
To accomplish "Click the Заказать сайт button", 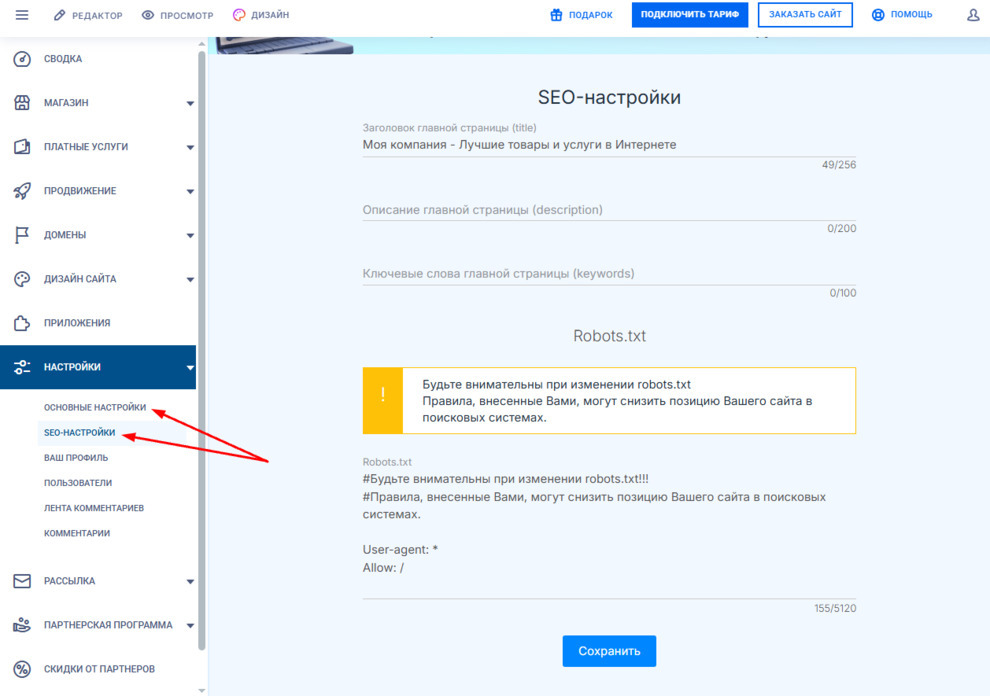I will [x=805, y=15].
